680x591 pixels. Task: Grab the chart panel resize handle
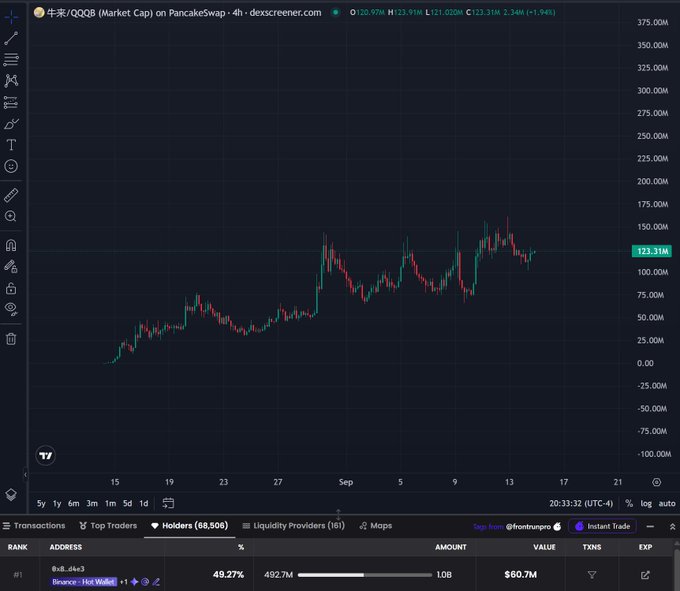[x=338, y=514]
